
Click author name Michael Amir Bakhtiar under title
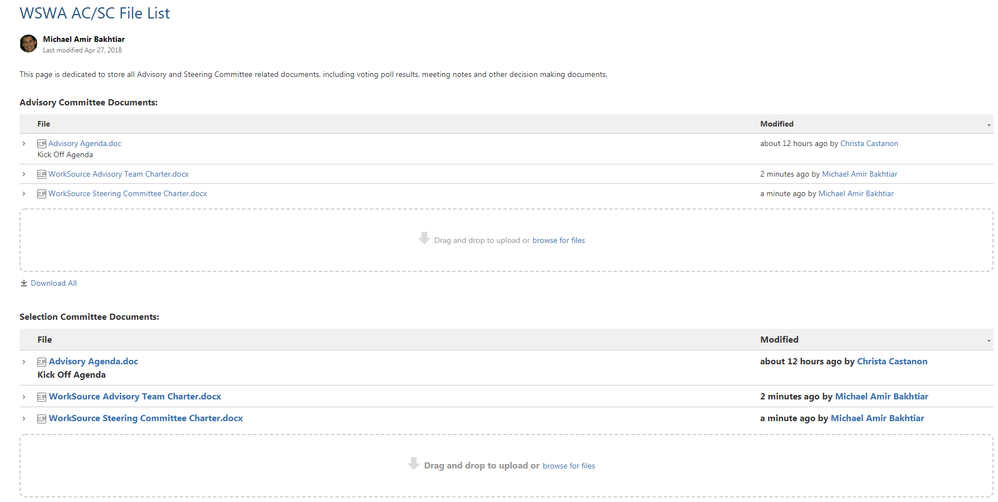click(83, 39)
